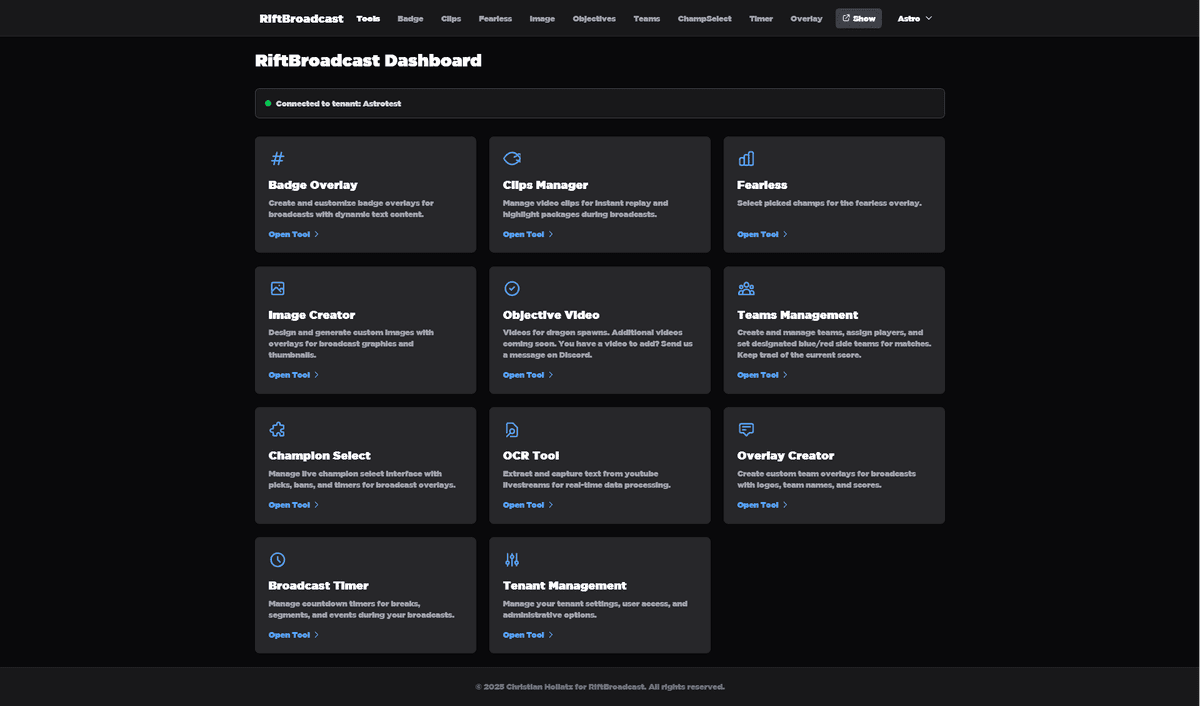
Task: Select the Tenant Management sliders icon
Action: click(511, 559)
